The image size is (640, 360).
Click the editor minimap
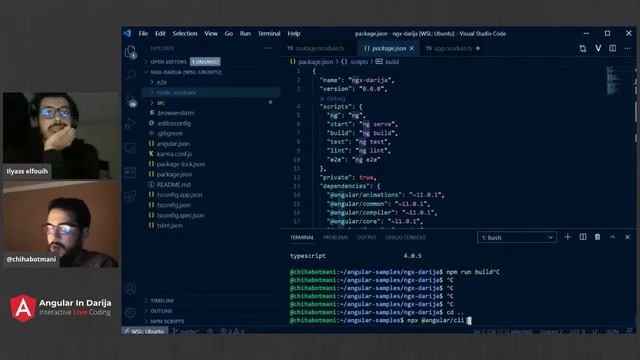coord(614,80)
